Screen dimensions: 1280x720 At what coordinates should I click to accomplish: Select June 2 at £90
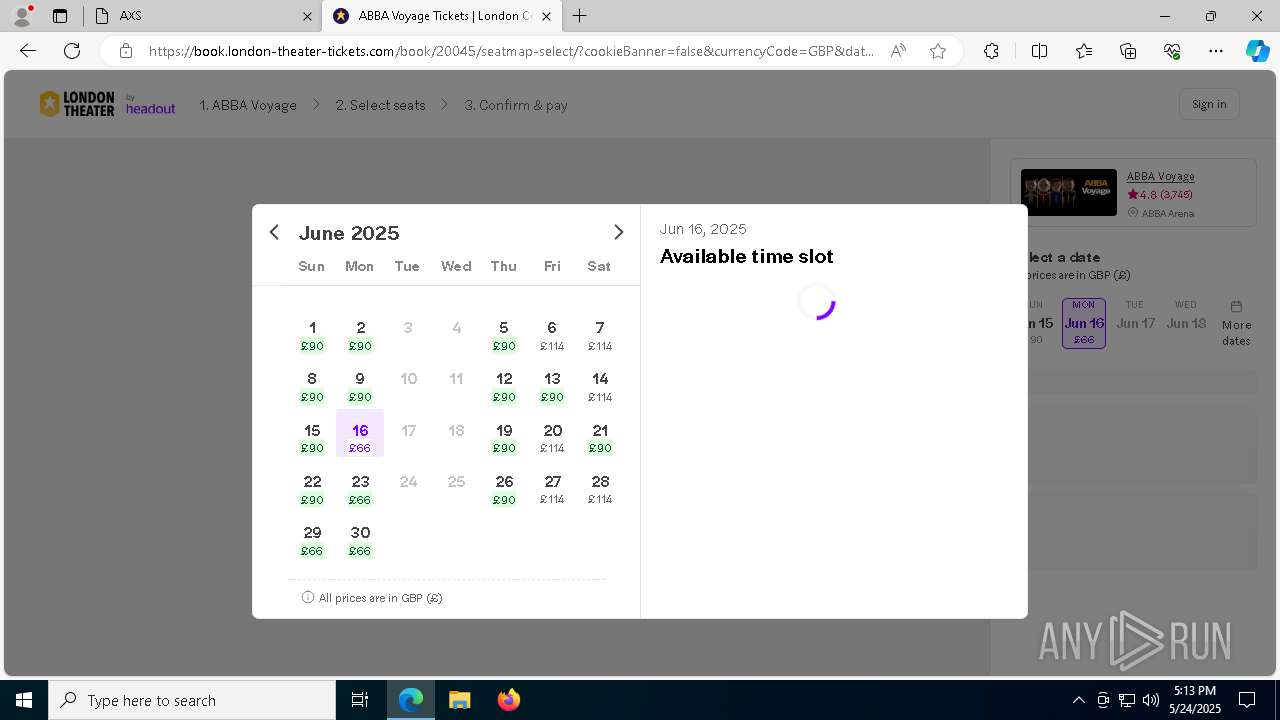(x=360, y=336)
